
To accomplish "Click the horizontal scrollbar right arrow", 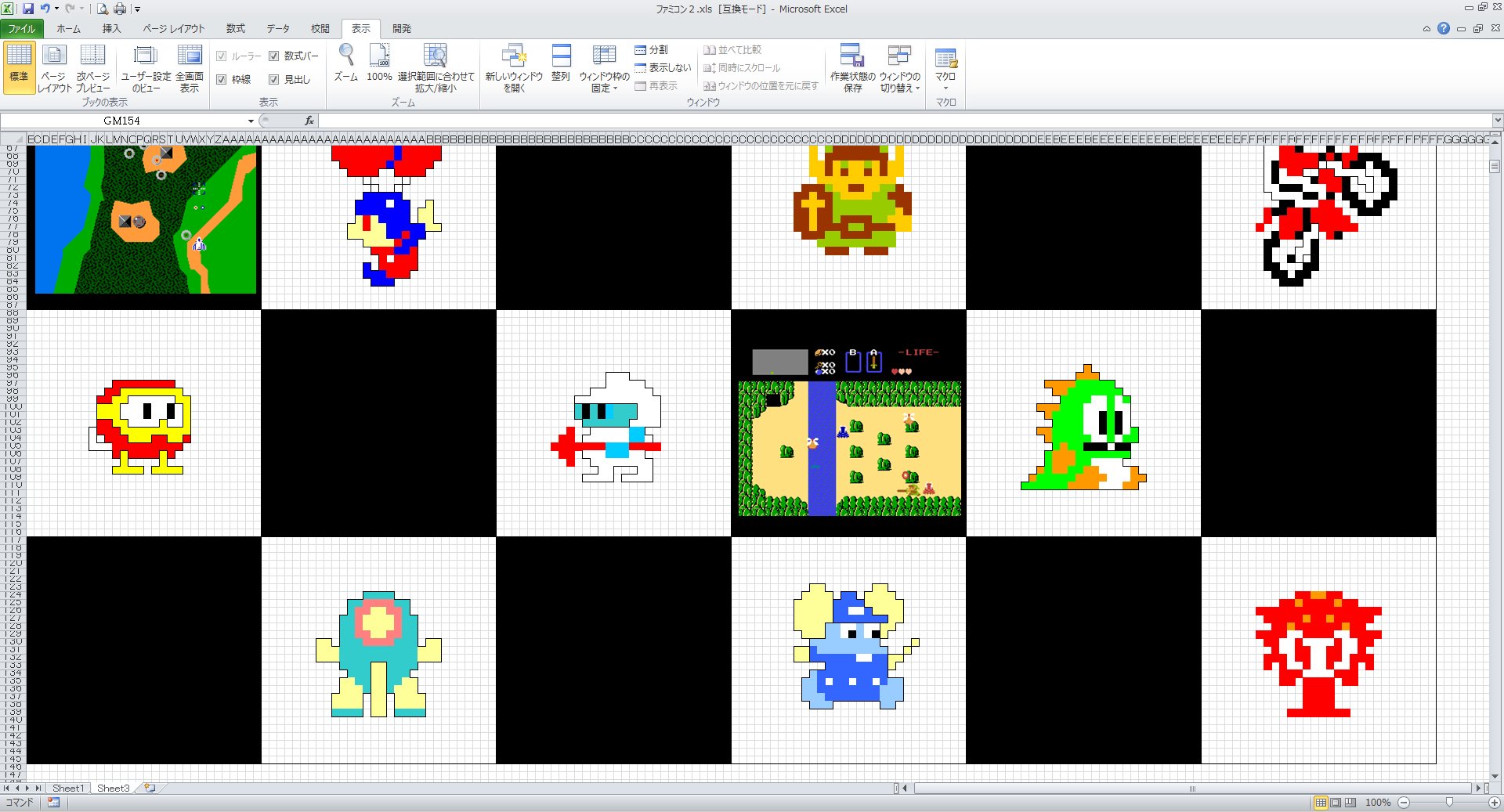I will 1478,788.
